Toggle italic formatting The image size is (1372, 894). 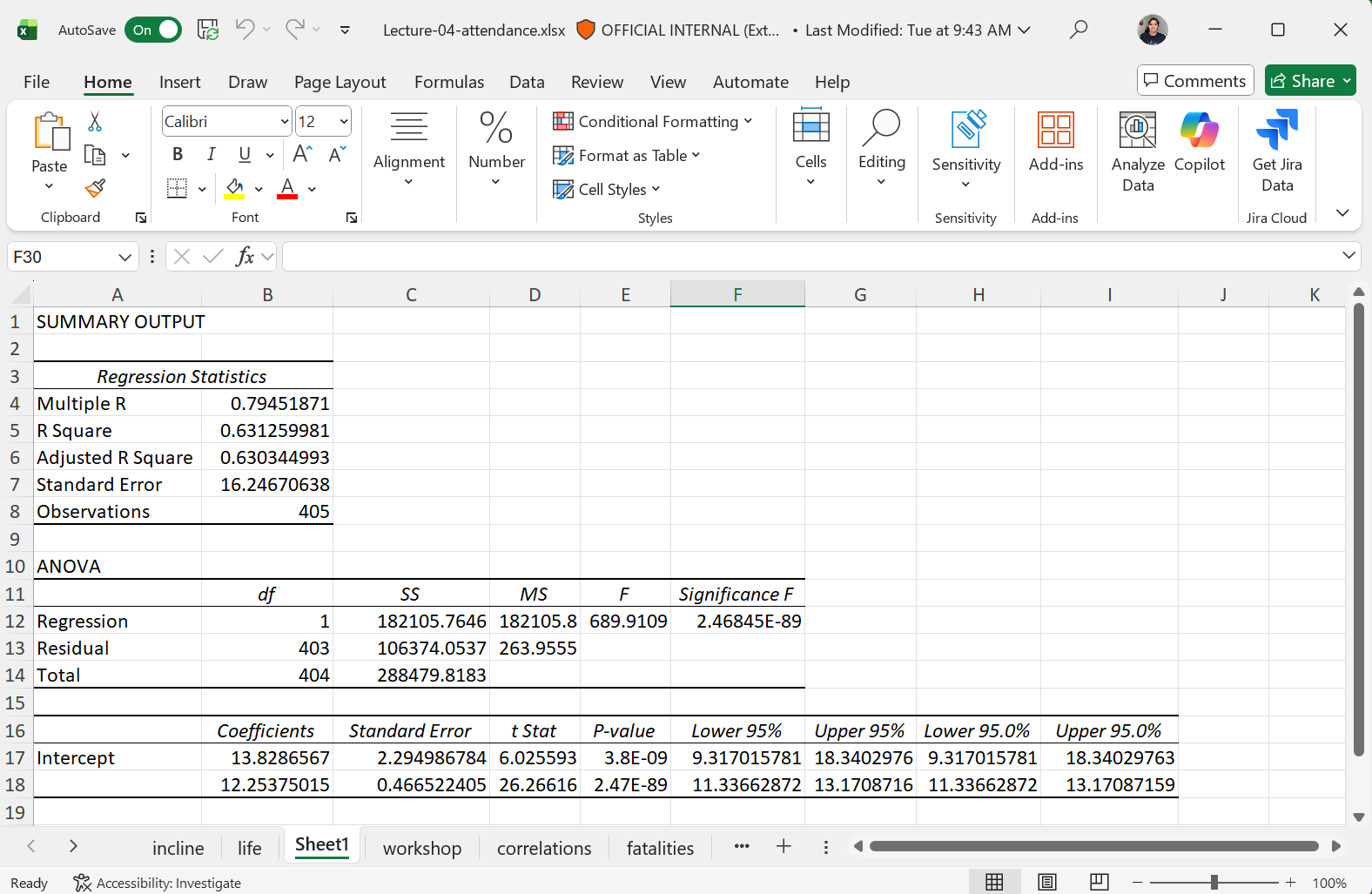[211, 155]
